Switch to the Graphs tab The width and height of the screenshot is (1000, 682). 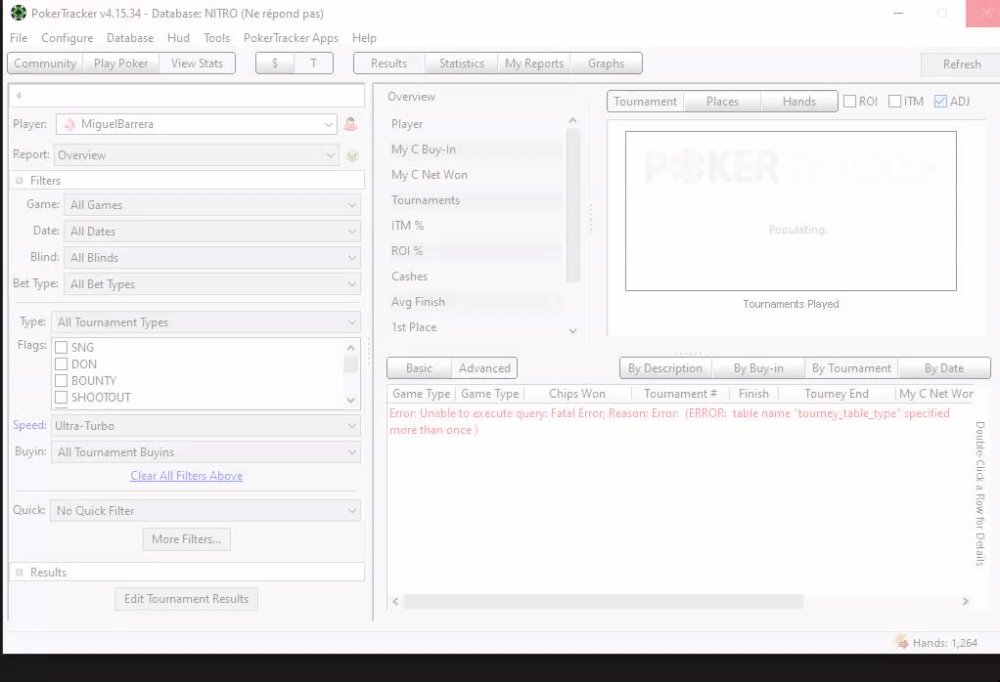click(606, 63)
